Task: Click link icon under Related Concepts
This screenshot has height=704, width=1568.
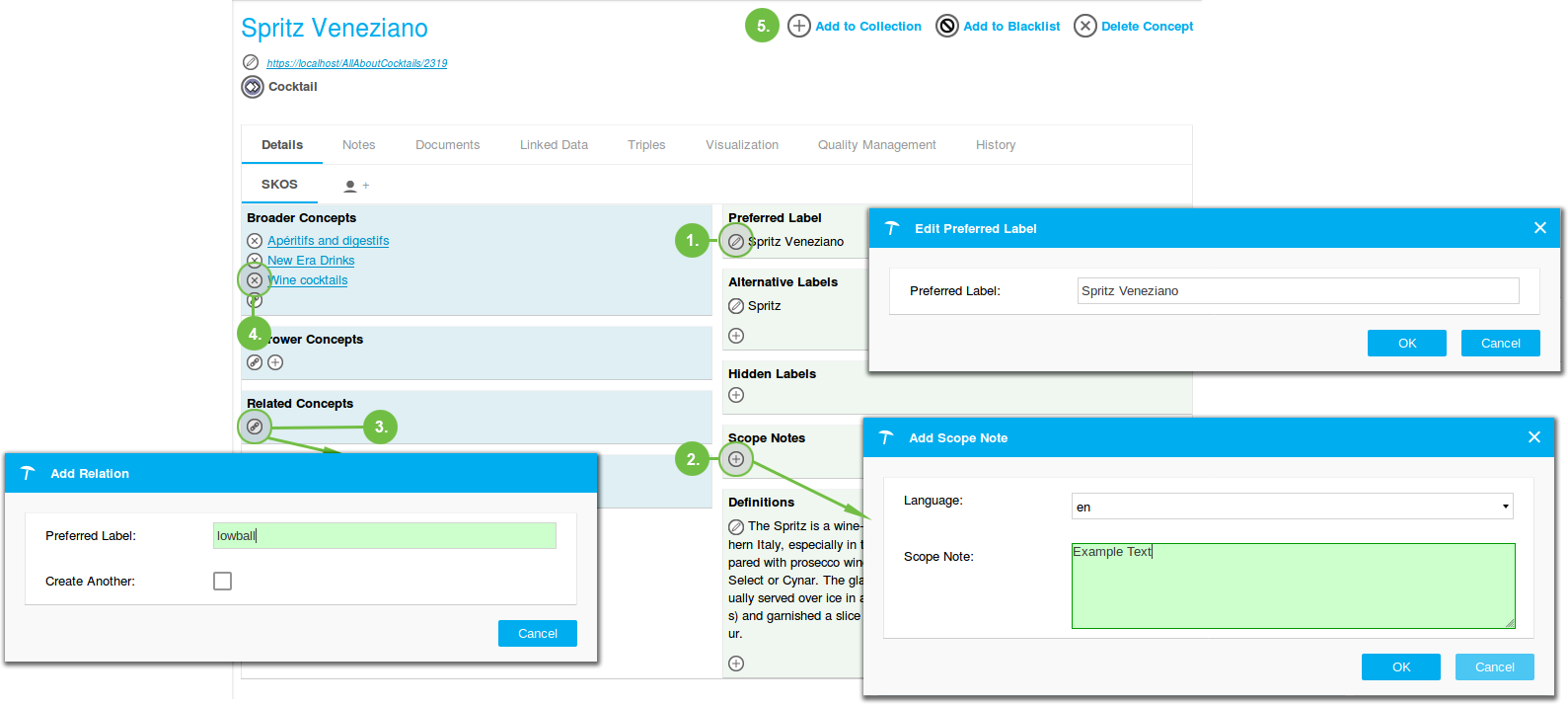Action: (255, 427)
